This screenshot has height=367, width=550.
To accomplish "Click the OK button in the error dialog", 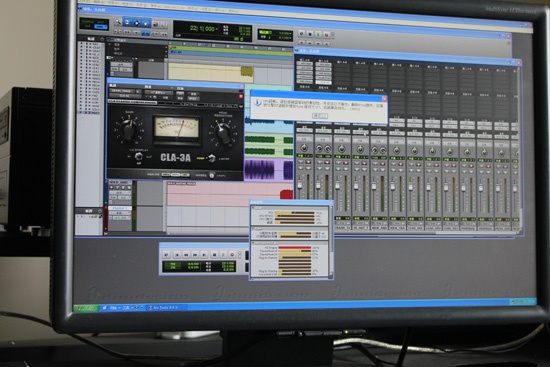I will (x=320, y=116).
